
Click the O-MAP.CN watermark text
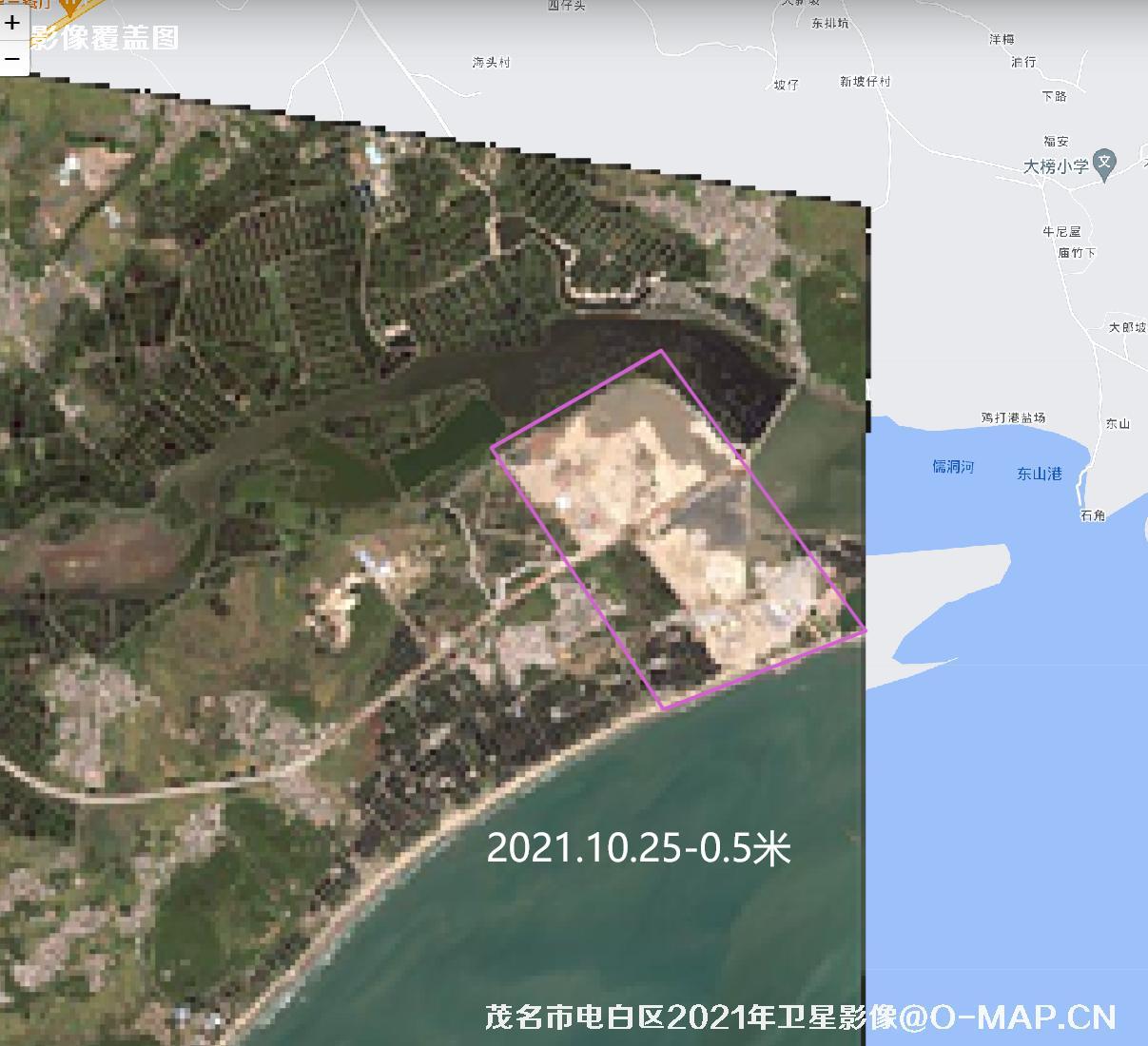(1022, 1017)
